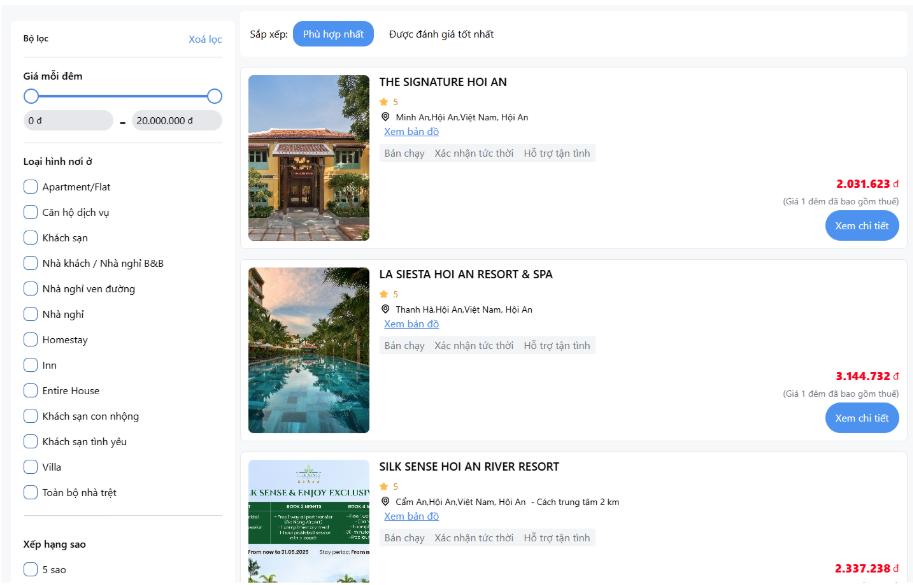
Task: Click the maximum price field showing 20.000.000 đ
Action: [x=177, y=120]
